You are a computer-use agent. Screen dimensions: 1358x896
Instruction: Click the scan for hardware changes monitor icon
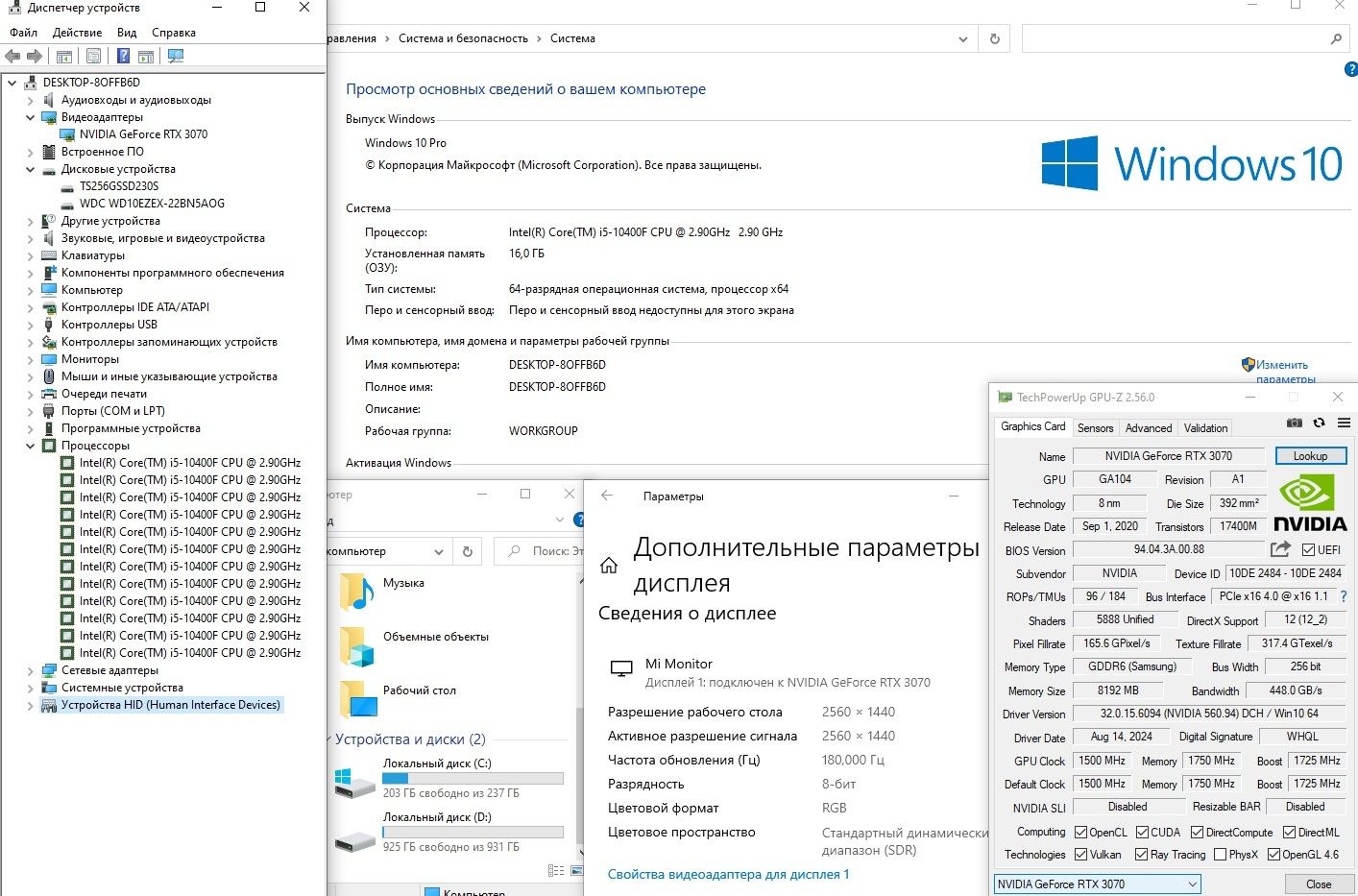coord(176,56)
